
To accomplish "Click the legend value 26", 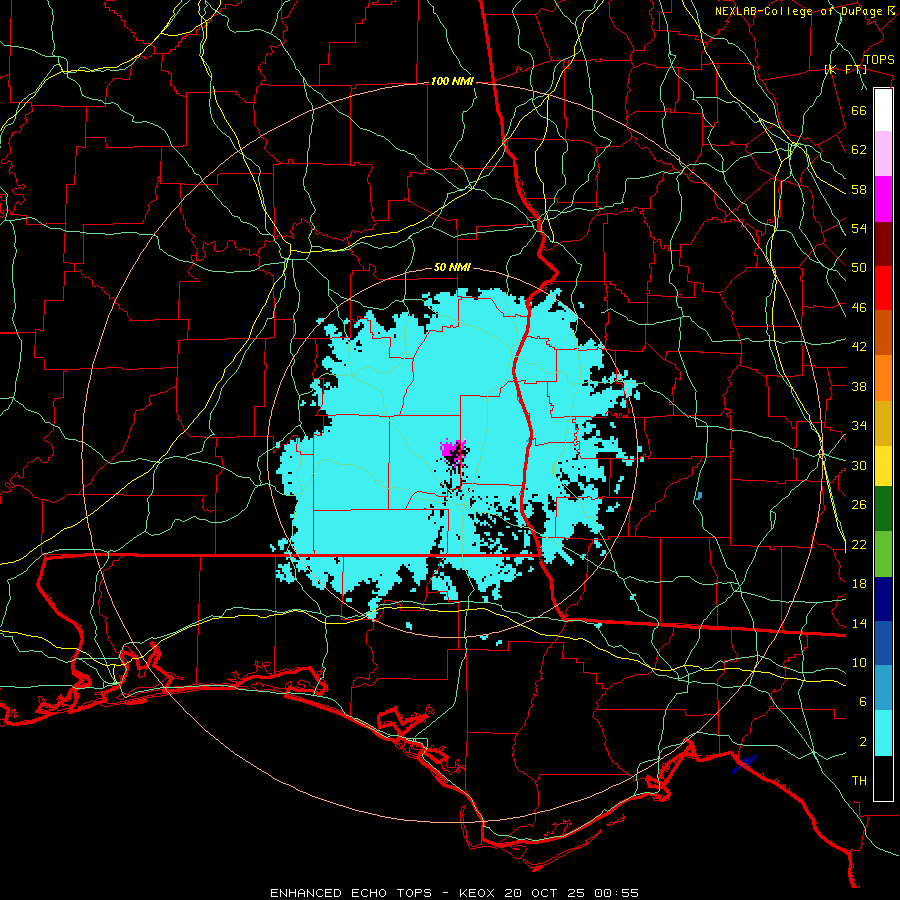I will pos(859,505).
